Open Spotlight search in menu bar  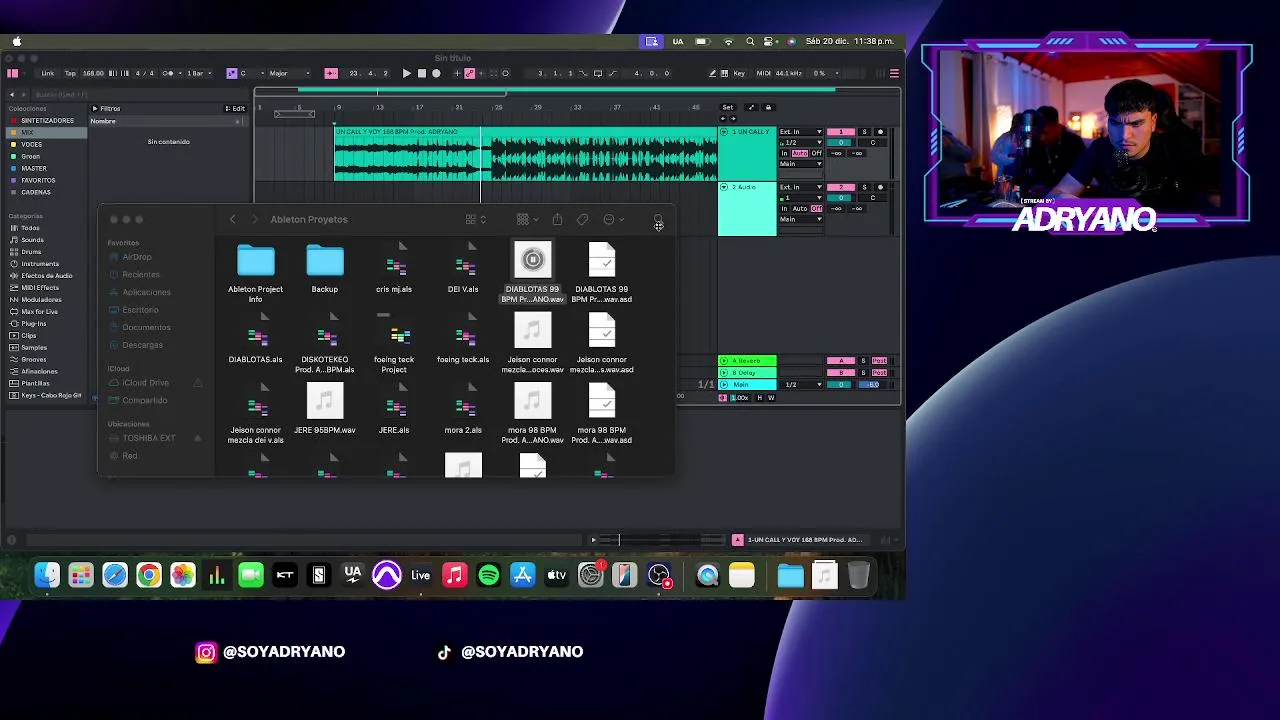coord(750,41)
